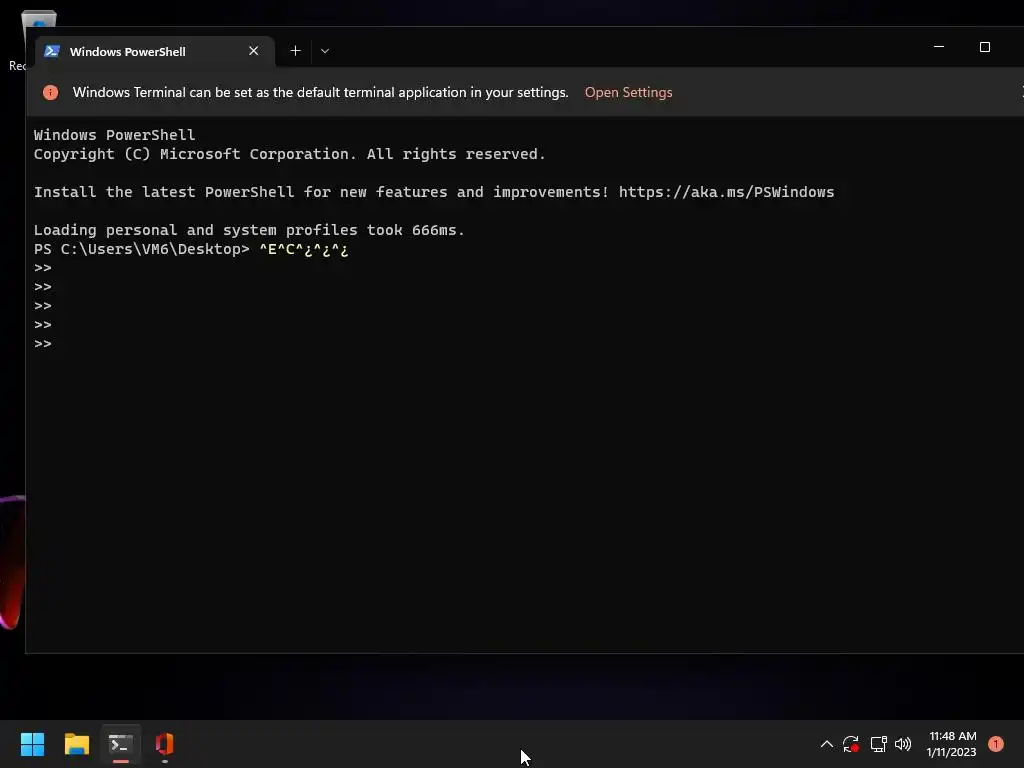Click the red info icon in notification bar
Viewport: 1024px width, 768px height.
pyautogui.click(x=50, y=93)
